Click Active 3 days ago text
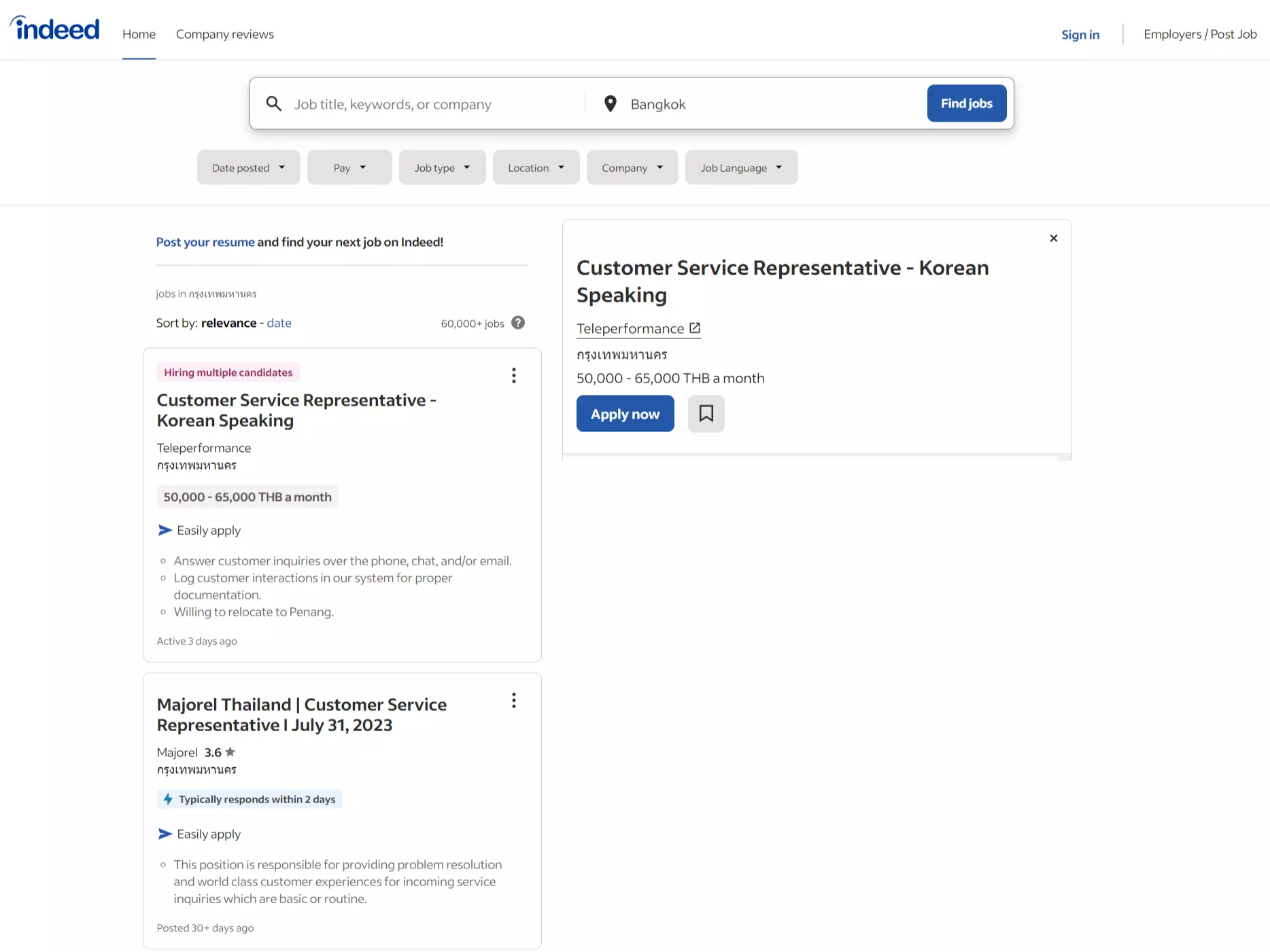 pos(197,641)
